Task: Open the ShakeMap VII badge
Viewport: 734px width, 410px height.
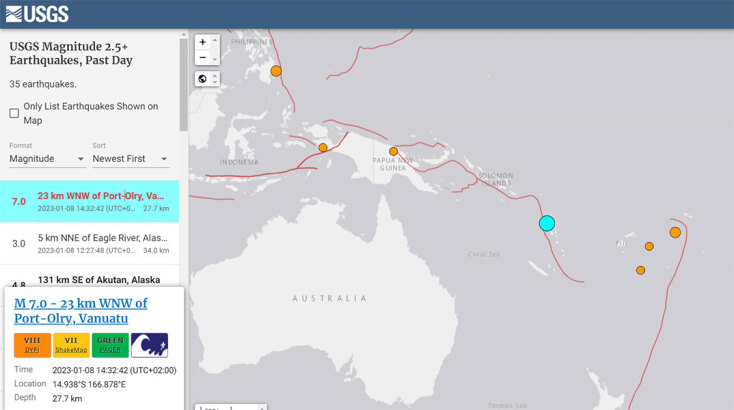Action: point(71,345)
